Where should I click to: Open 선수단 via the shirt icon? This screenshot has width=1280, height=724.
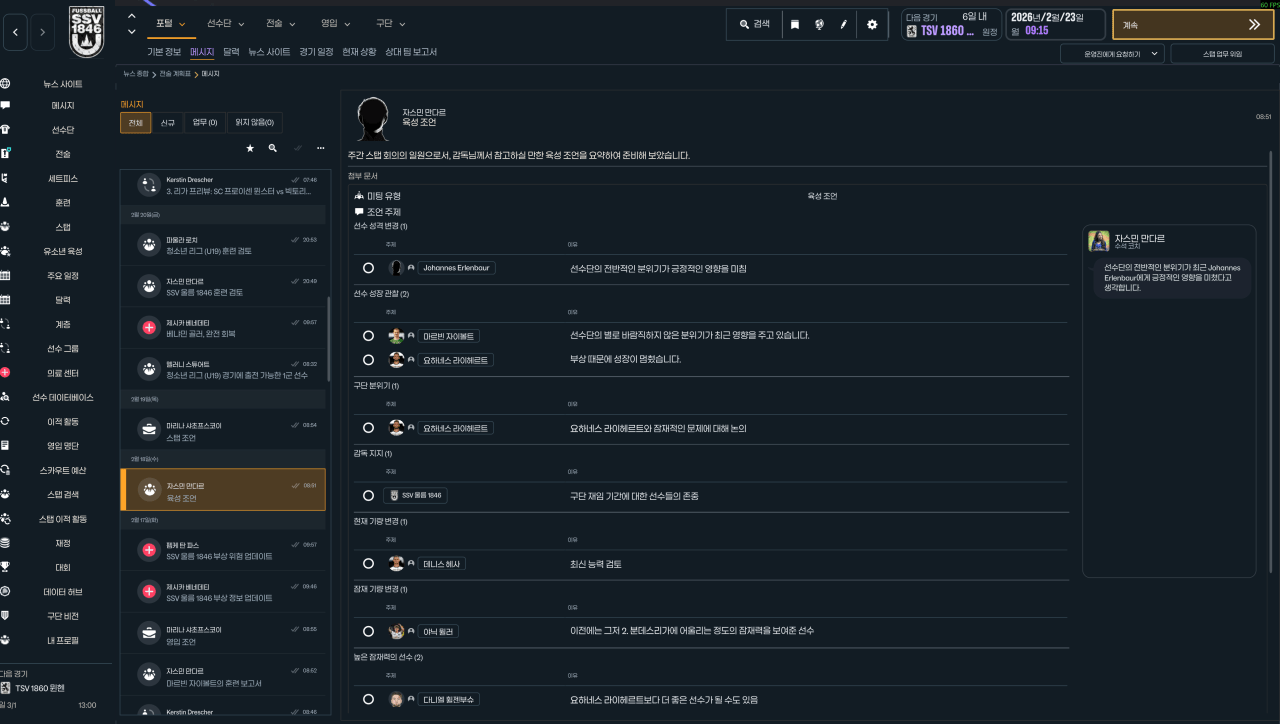[x=6, y=129]
